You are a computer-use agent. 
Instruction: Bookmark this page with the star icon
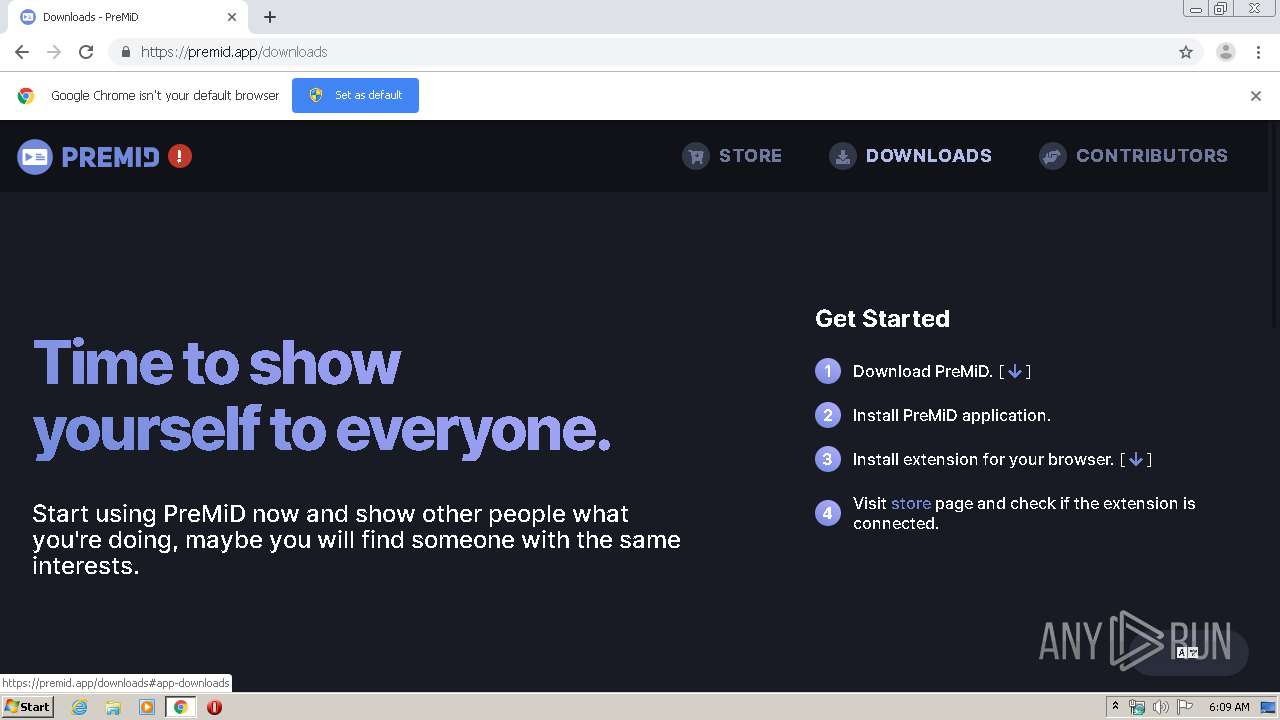(x=1186, y=52)
